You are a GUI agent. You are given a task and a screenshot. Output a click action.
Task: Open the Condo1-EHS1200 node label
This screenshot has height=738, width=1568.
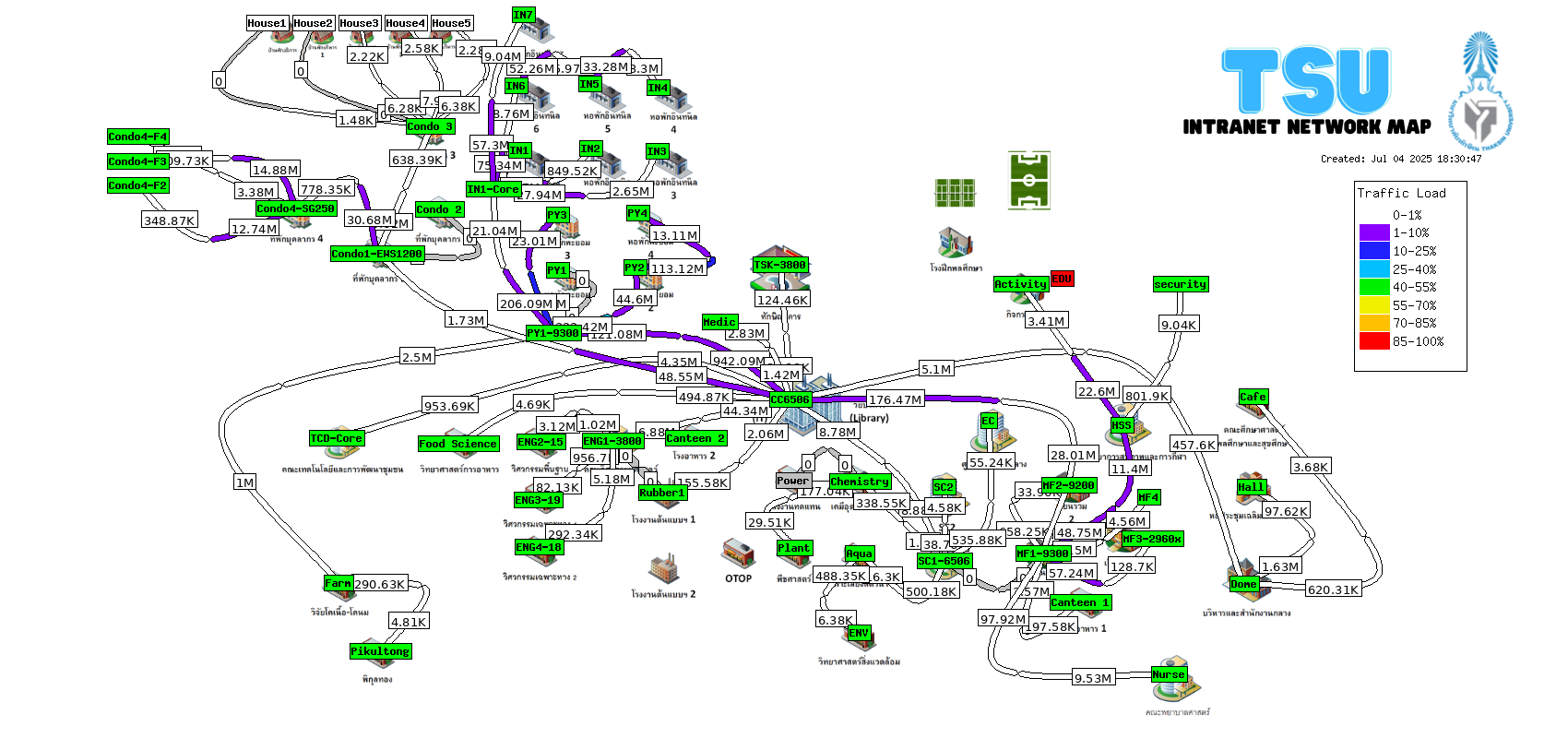(x=376, y=254)
